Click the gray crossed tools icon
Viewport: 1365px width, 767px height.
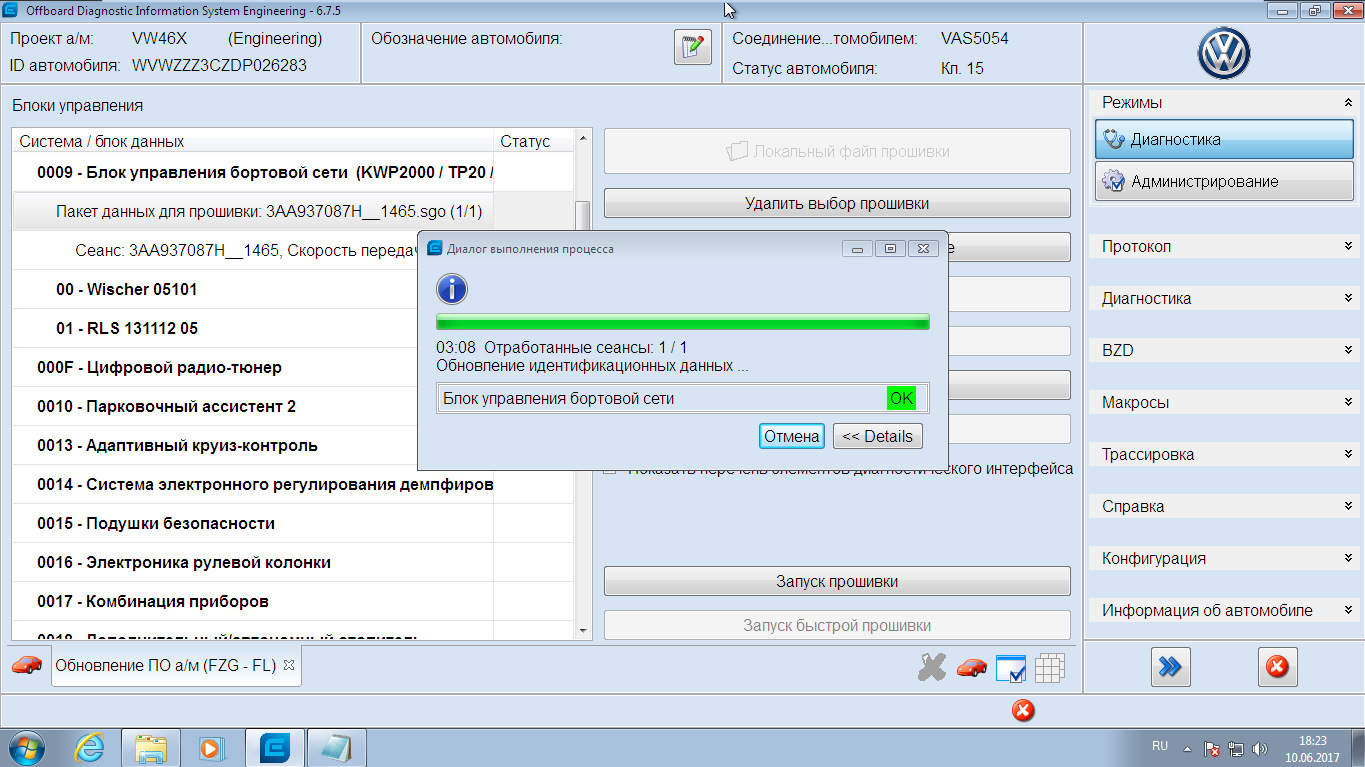pyautogui.click(x=931, y=667)
